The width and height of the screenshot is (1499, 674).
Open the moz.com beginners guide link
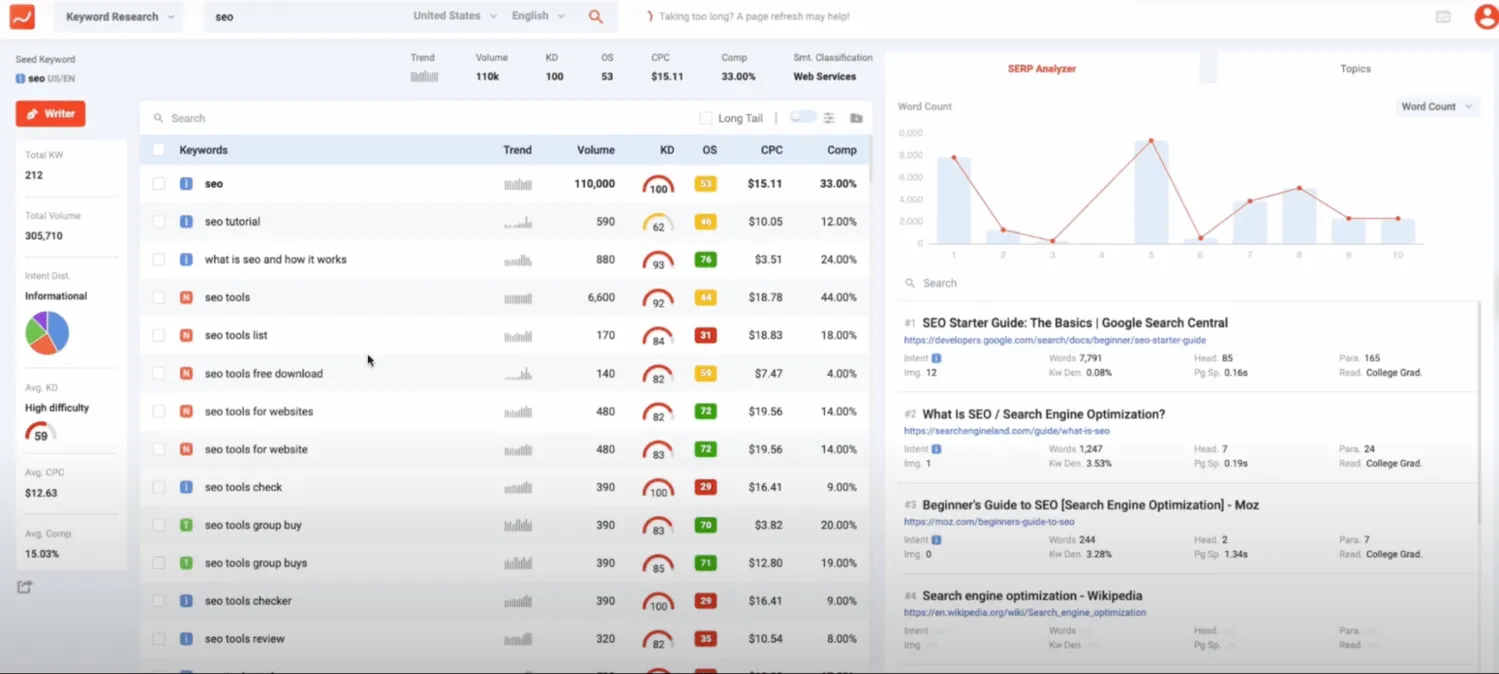(x=988, y=522)
